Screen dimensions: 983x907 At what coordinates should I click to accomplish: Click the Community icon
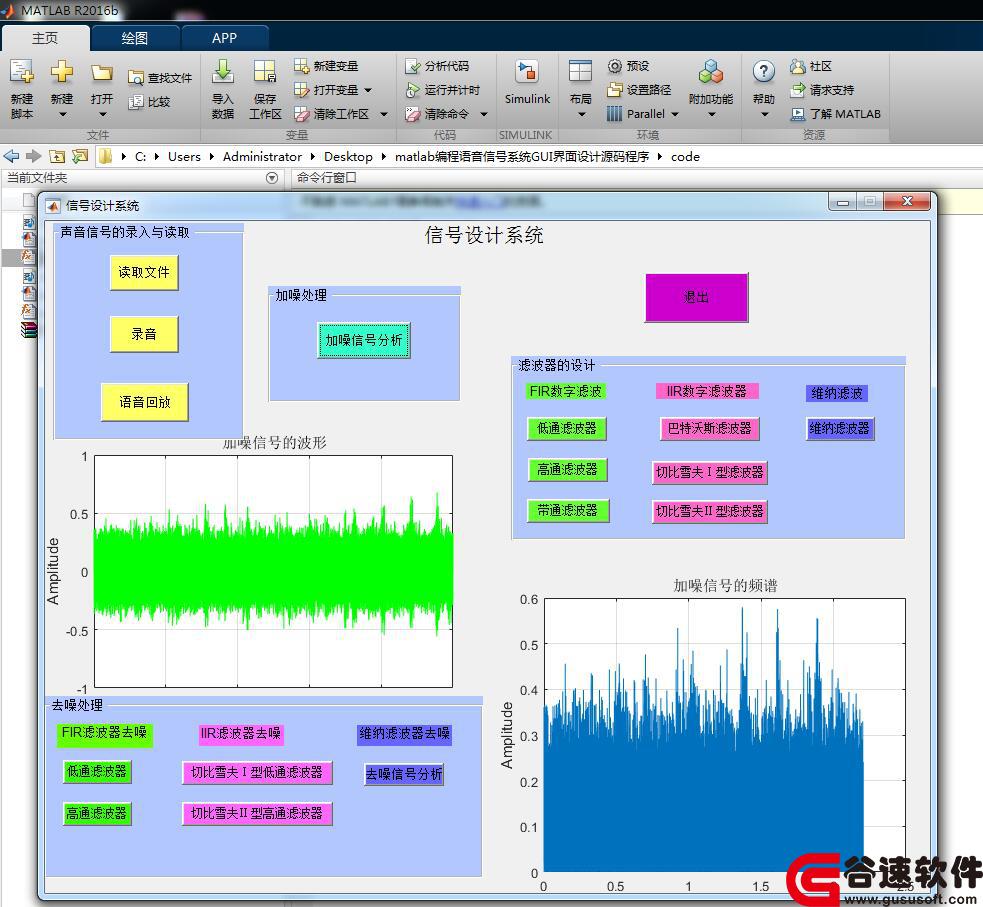point(797,66)
